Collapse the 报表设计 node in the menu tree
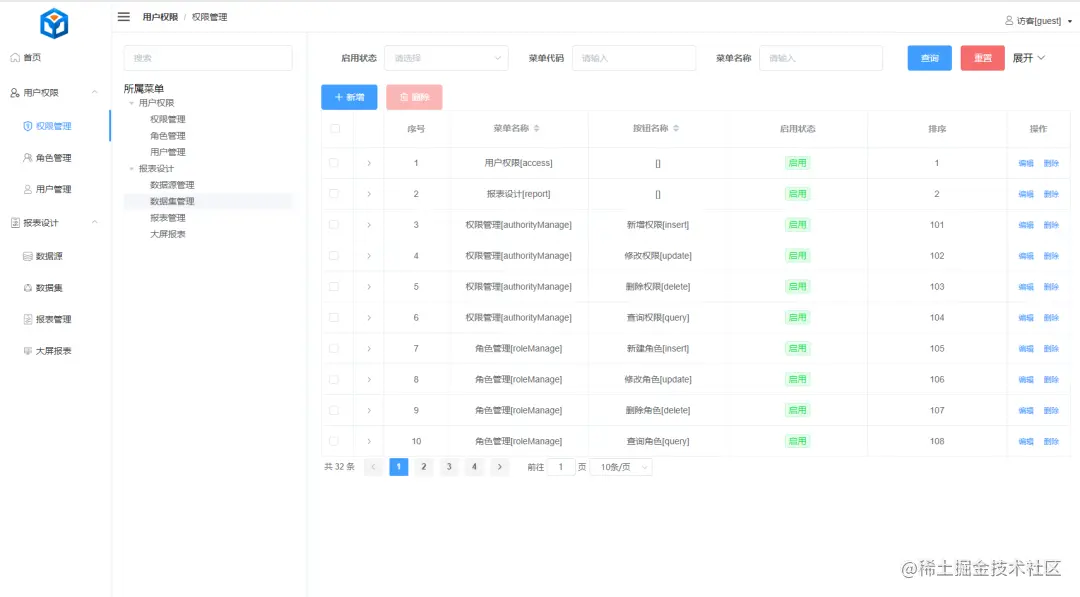 coord(131,165)
